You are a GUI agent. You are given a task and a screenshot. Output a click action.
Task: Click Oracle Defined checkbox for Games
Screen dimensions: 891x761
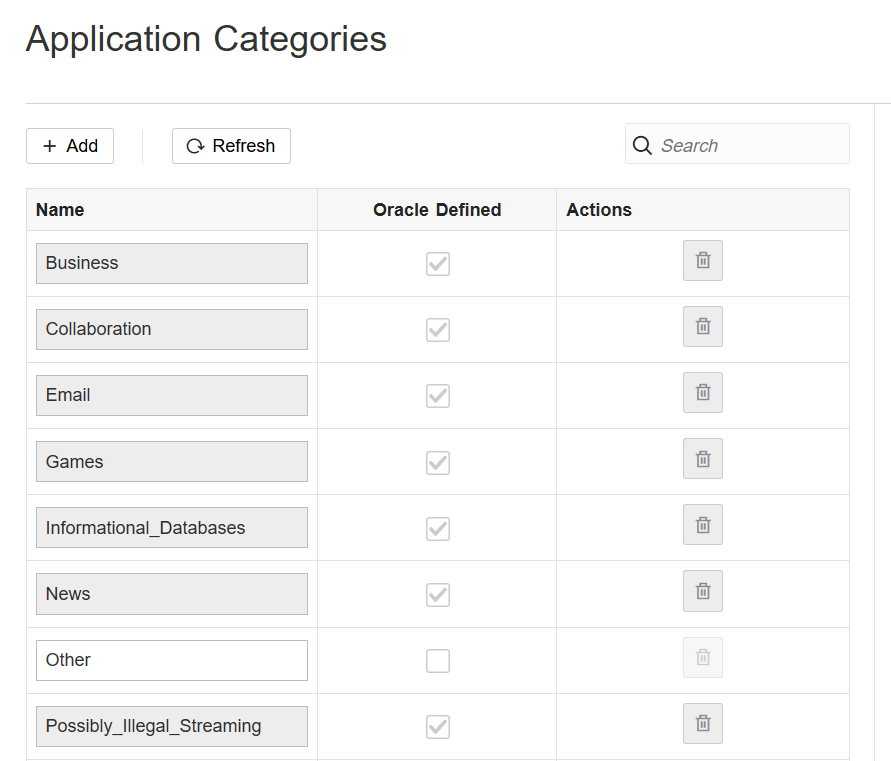click(438, 463)
